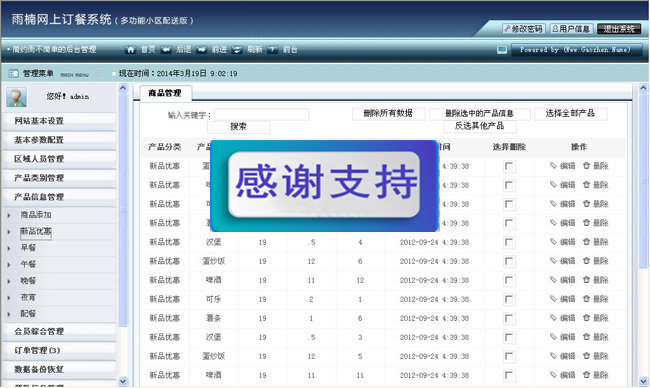Viewport: 650px width, 388px height.
Task: Tick checkbox for 可乐 row with quantity 1
Action: [509, 300]
